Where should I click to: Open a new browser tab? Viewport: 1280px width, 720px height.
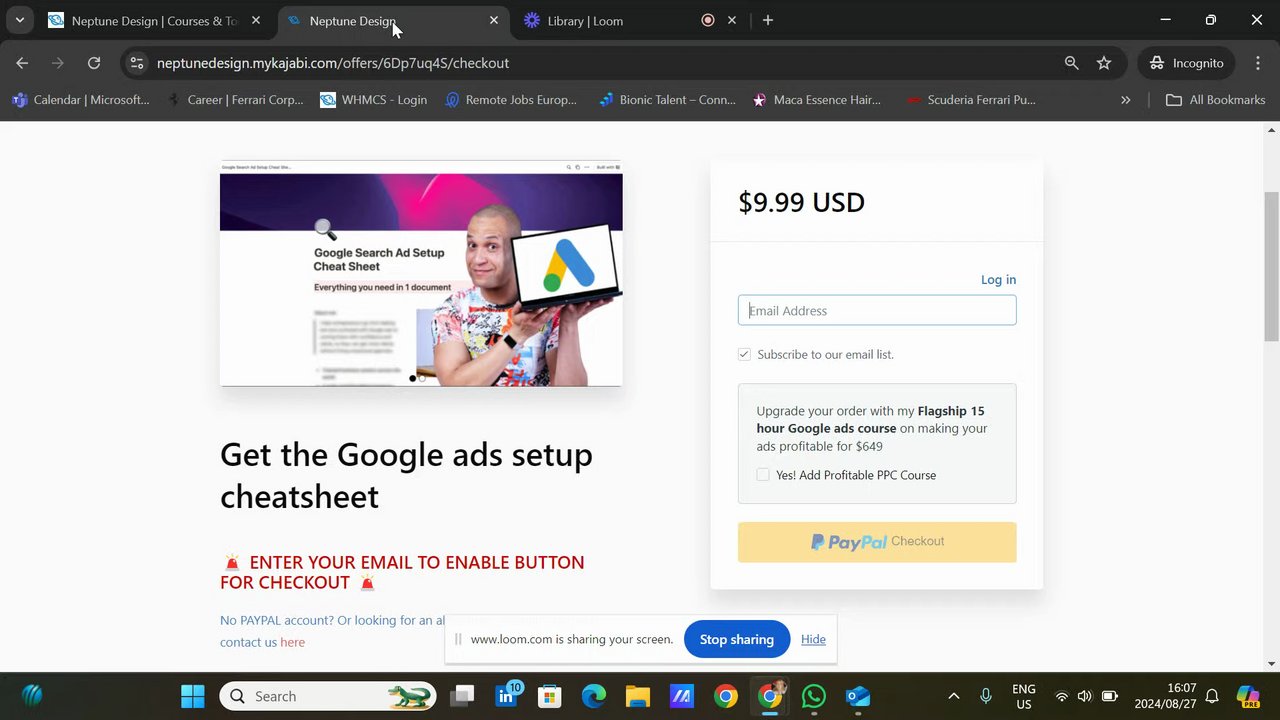pyautogui.click(x=768, y=20)
